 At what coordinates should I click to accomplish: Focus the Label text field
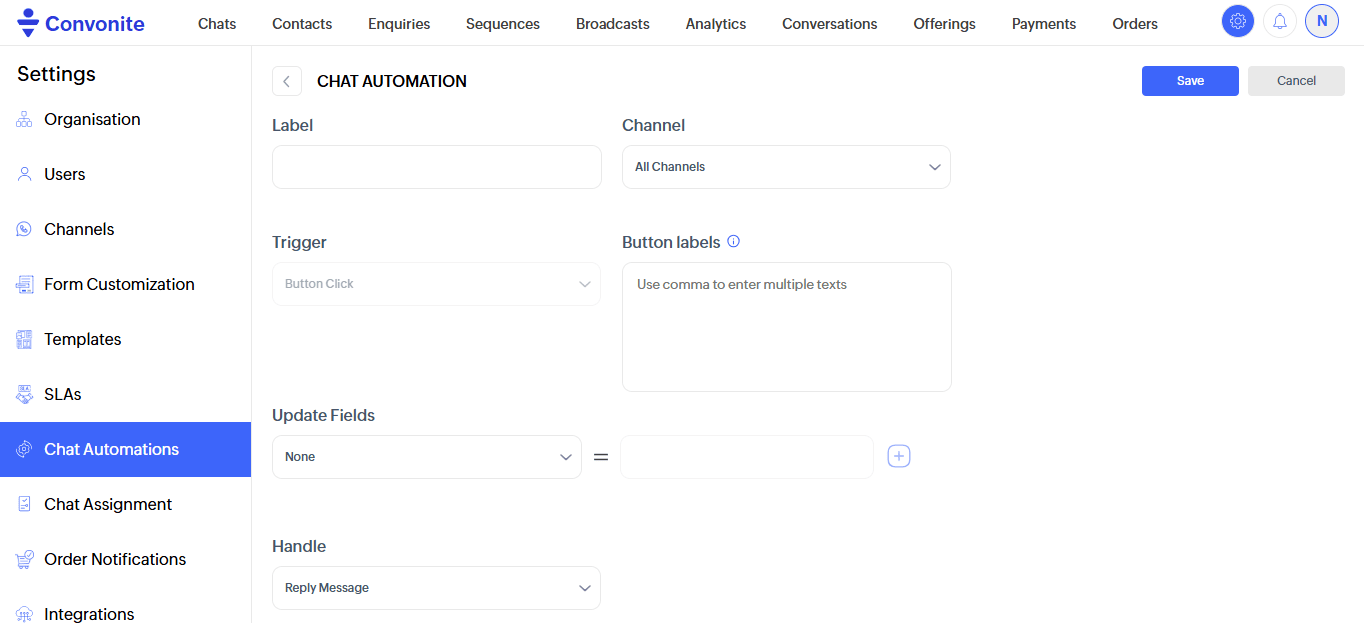coord(437,167)
